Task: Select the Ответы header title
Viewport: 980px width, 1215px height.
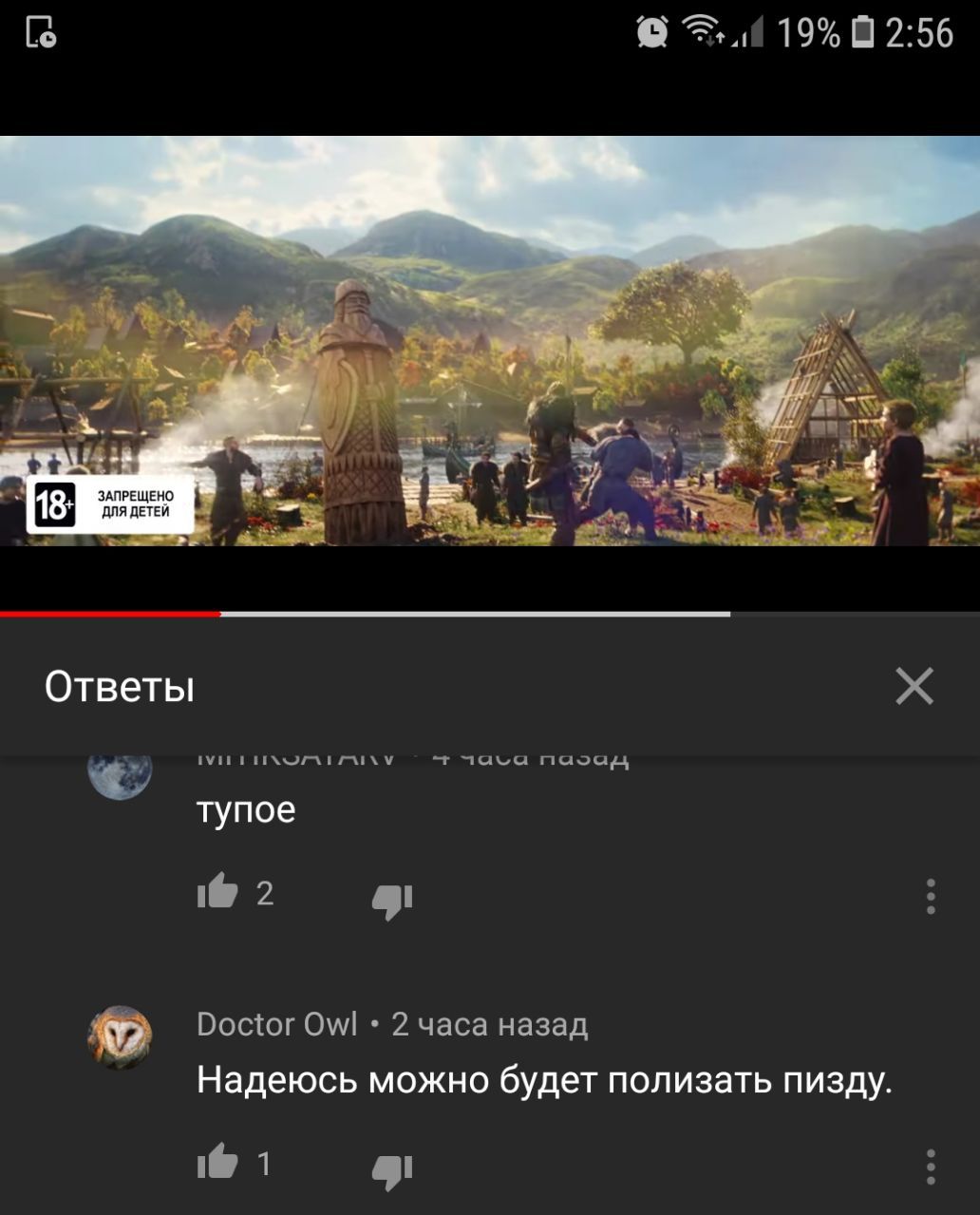Action: pos(120,686)
